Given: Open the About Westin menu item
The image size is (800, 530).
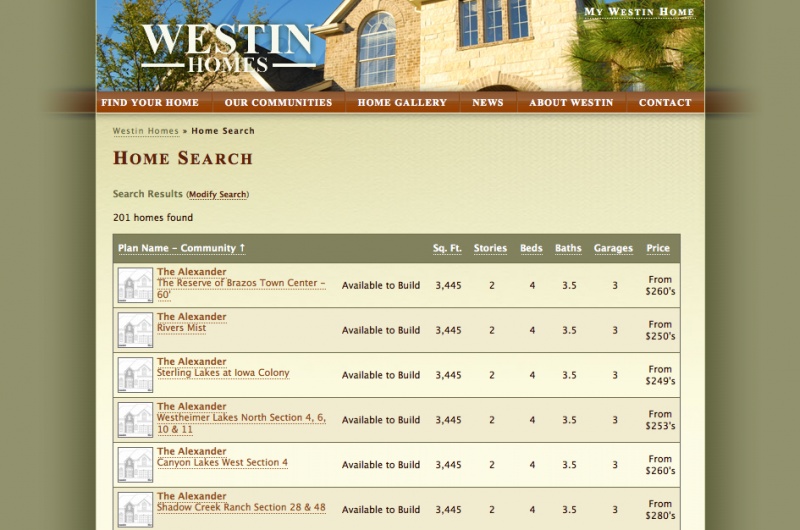Looking at the screenshot, I should point(571,103).
